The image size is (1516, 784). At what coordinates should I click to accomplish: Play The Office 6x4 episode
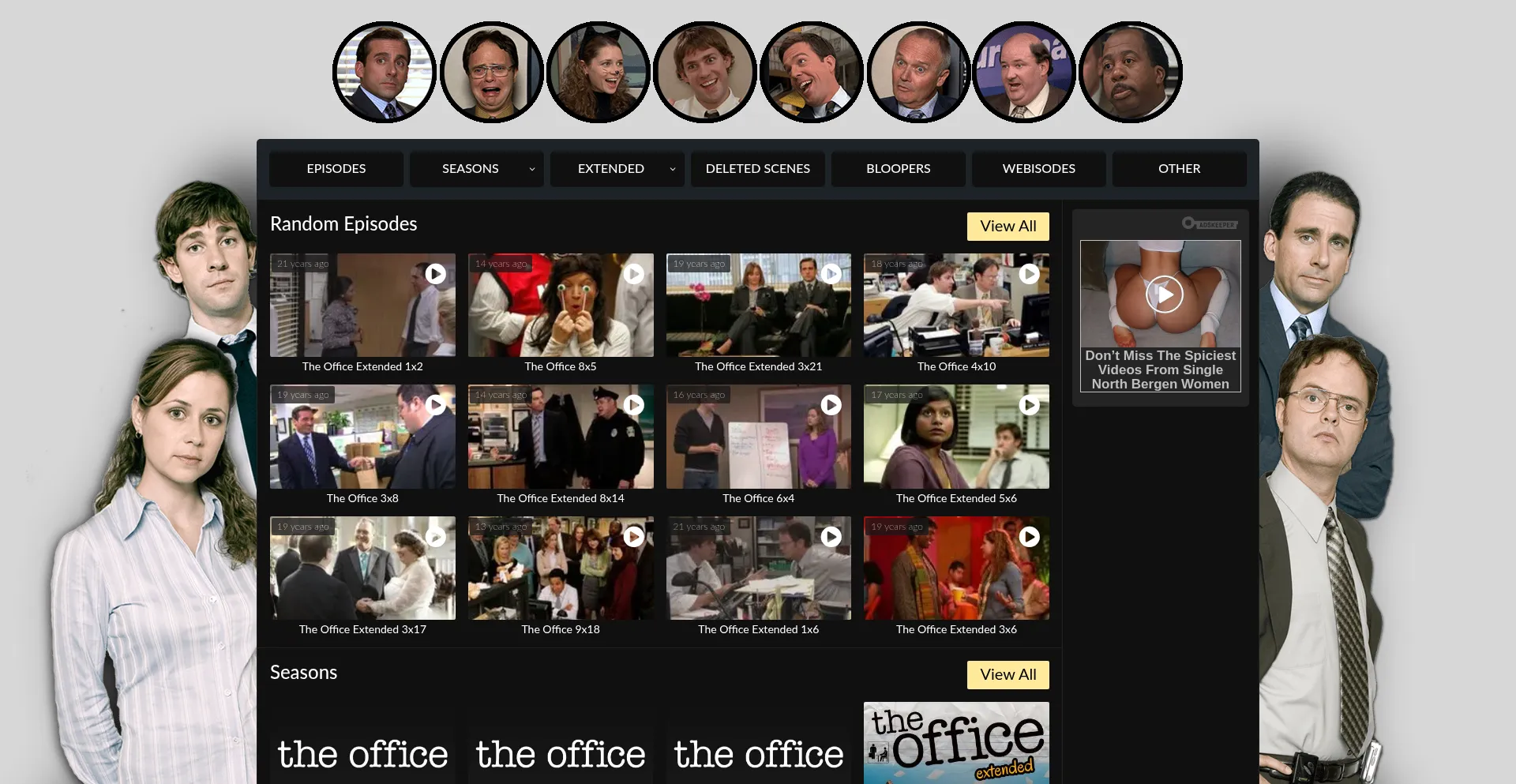coord(758,436)
